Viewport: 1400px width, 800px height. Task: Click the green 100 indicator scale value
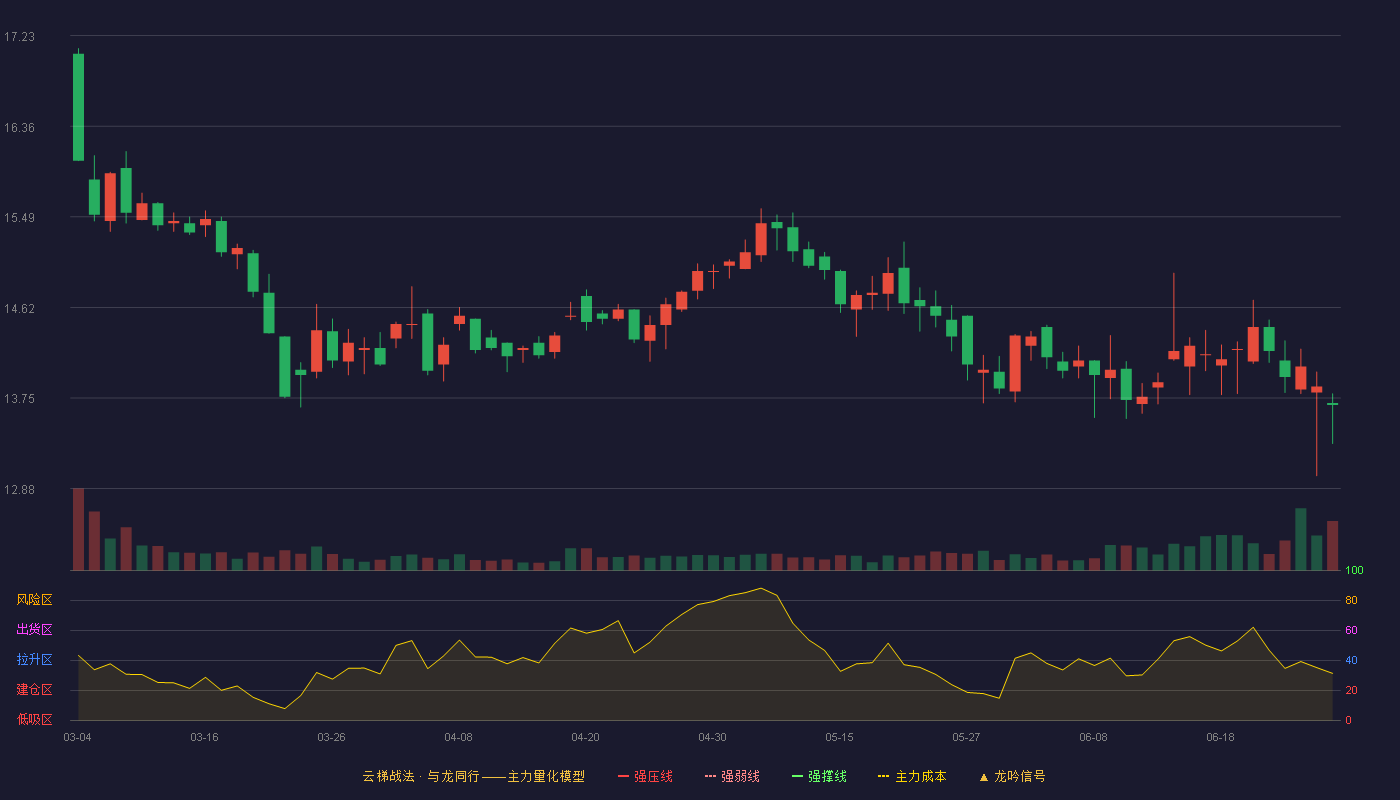point(1354,571)
